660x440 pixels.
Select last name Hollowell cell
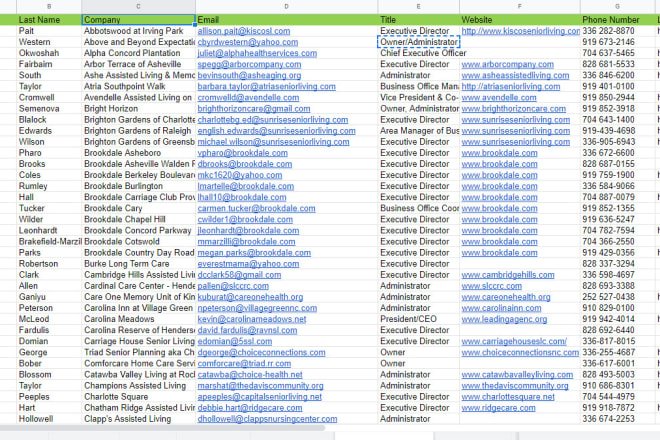(x=49, y=419)
